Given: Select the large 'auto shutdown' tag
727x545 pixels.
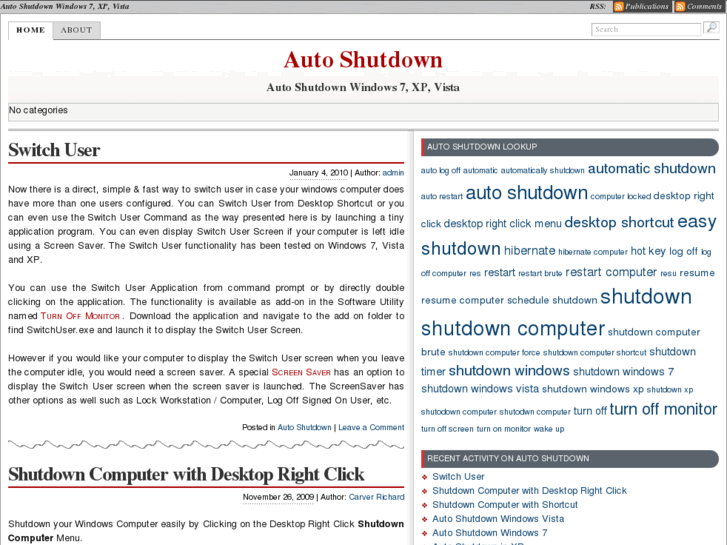Looking at the screenshot, I should click(x=526, y=192).
